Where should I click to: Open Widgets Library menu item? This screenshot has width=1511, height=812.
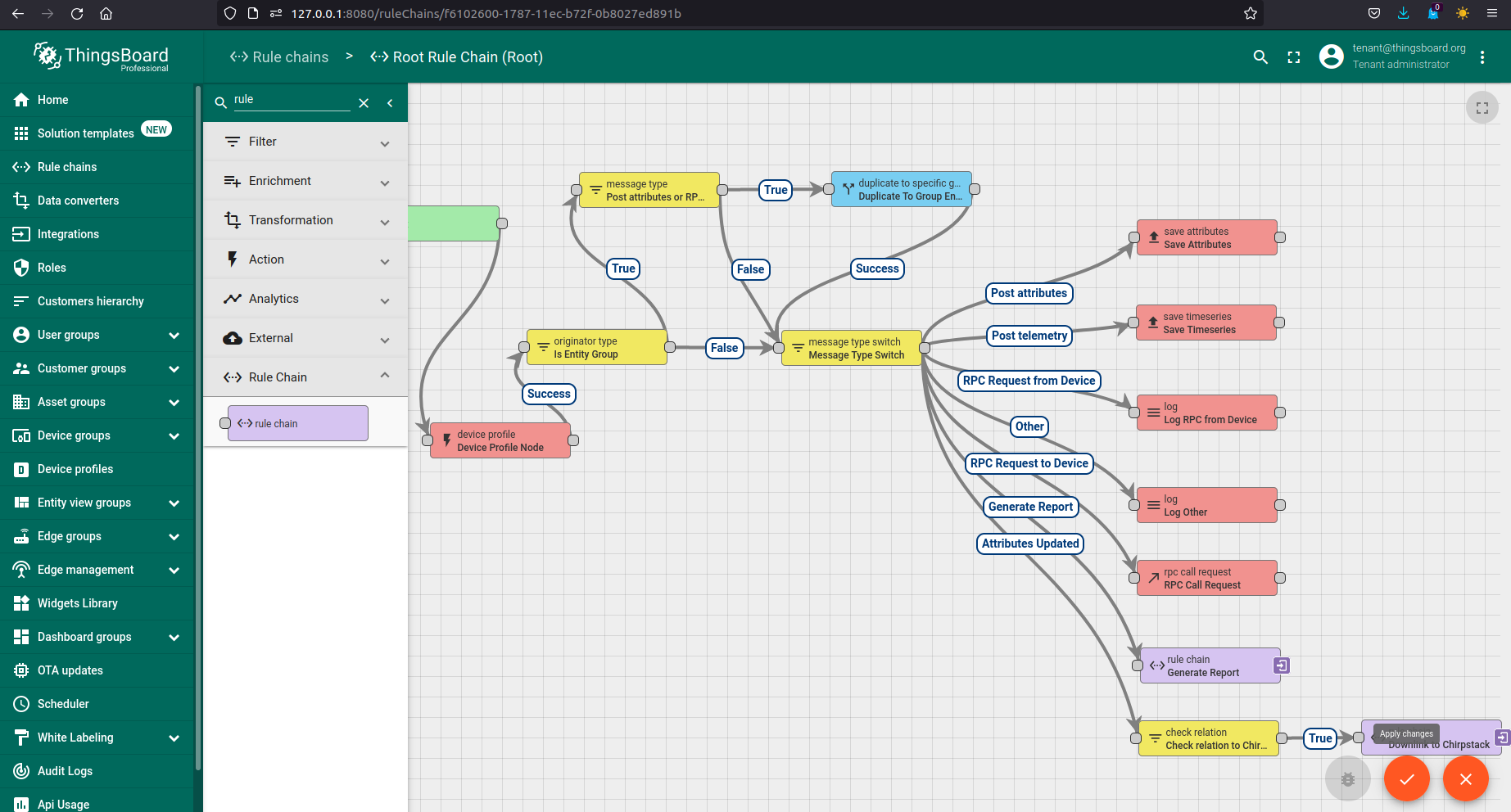[x=97, y=603]
